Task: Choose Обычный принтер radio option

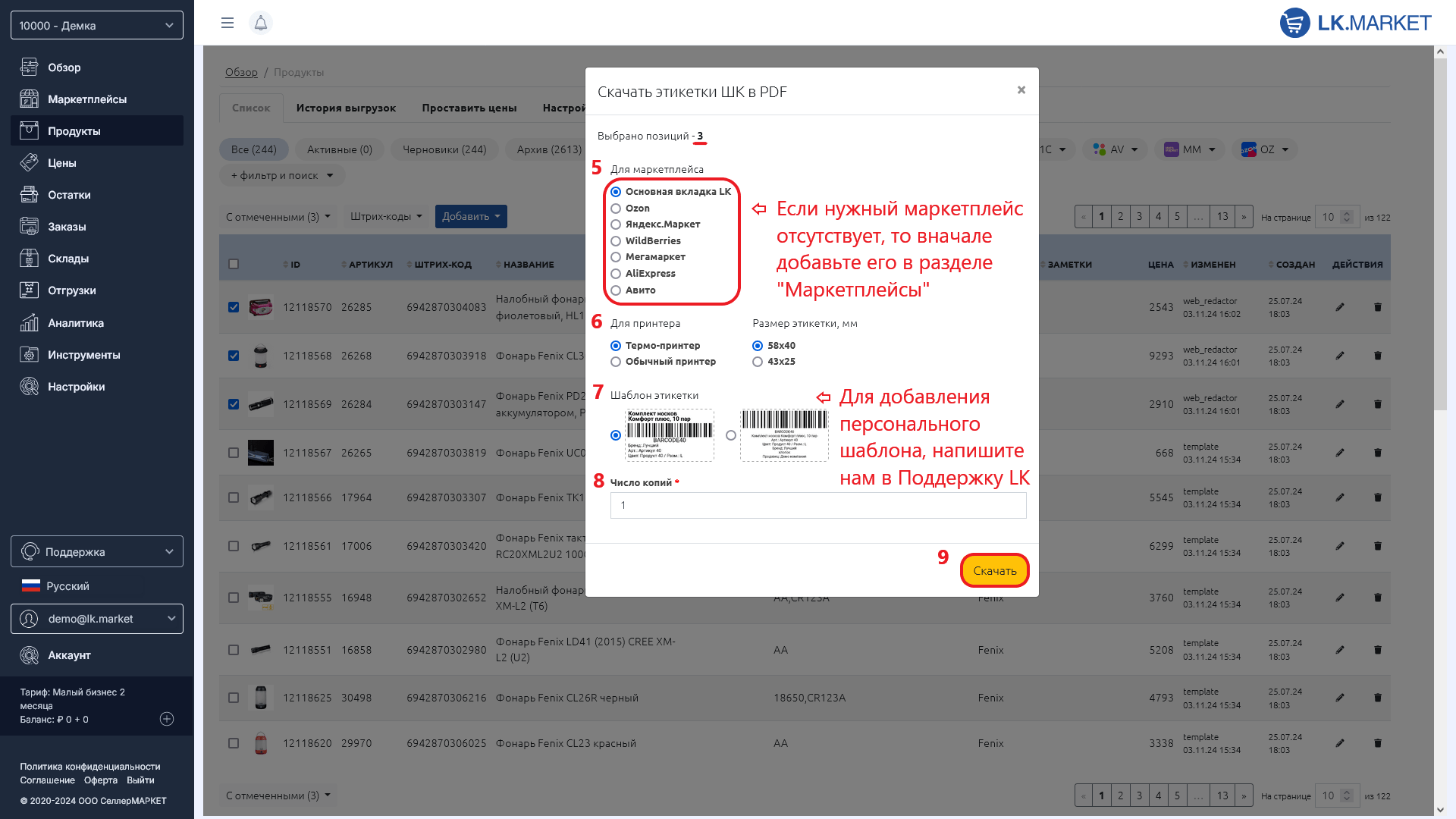Action: (x=616, y=362)
